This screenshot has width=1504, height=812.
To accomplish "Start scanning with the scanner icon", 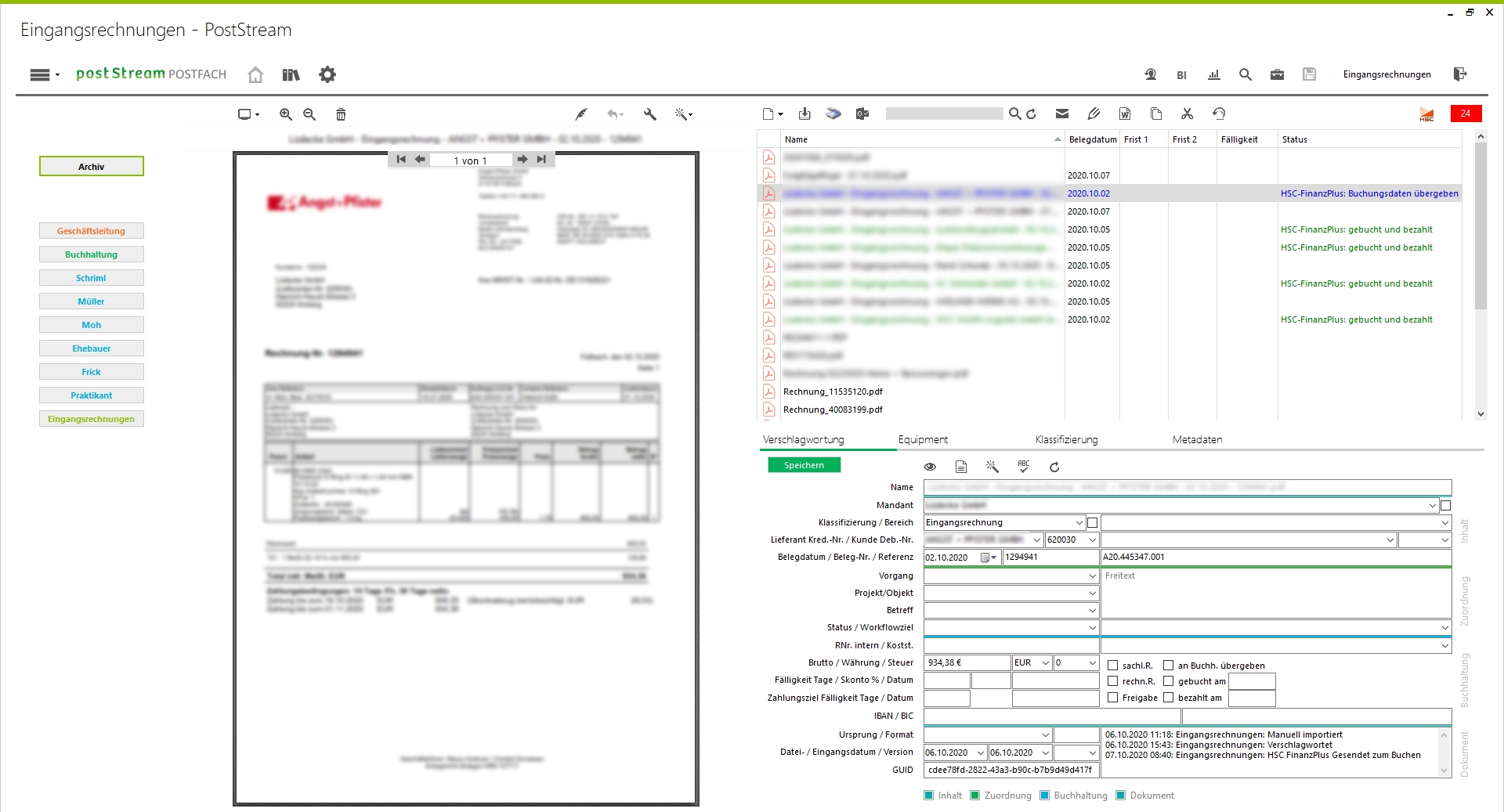I will tap(833, 114).
